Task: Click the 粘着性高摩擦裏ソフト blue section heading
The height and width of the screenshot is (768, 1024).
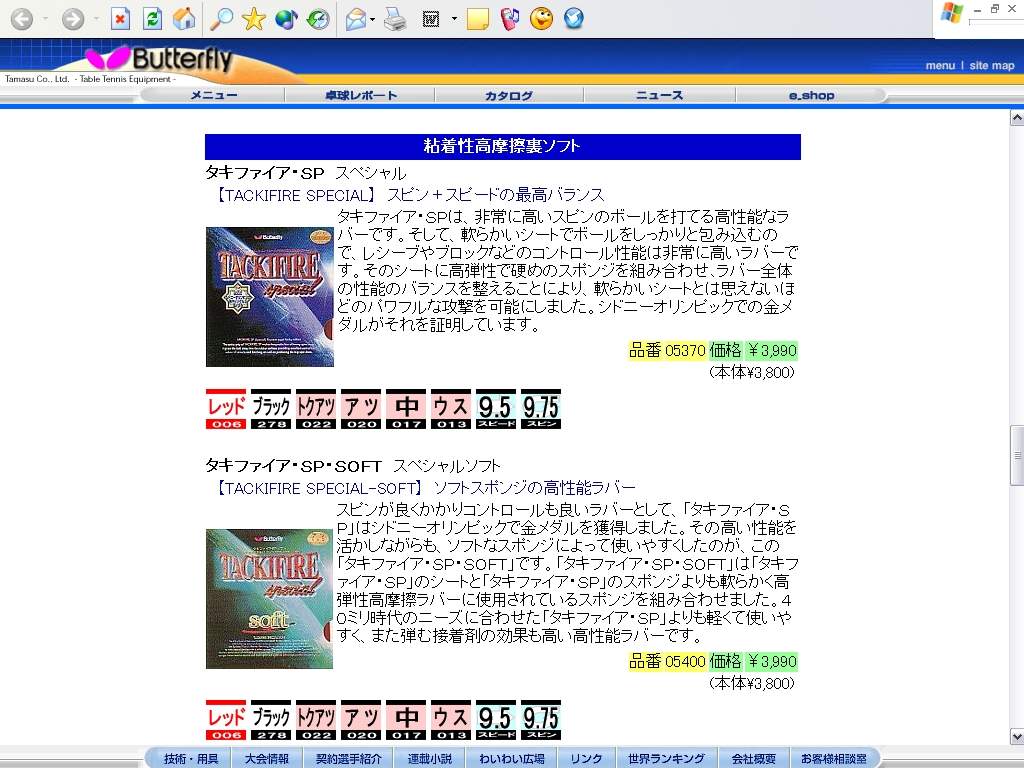Action: pos(502,146)
